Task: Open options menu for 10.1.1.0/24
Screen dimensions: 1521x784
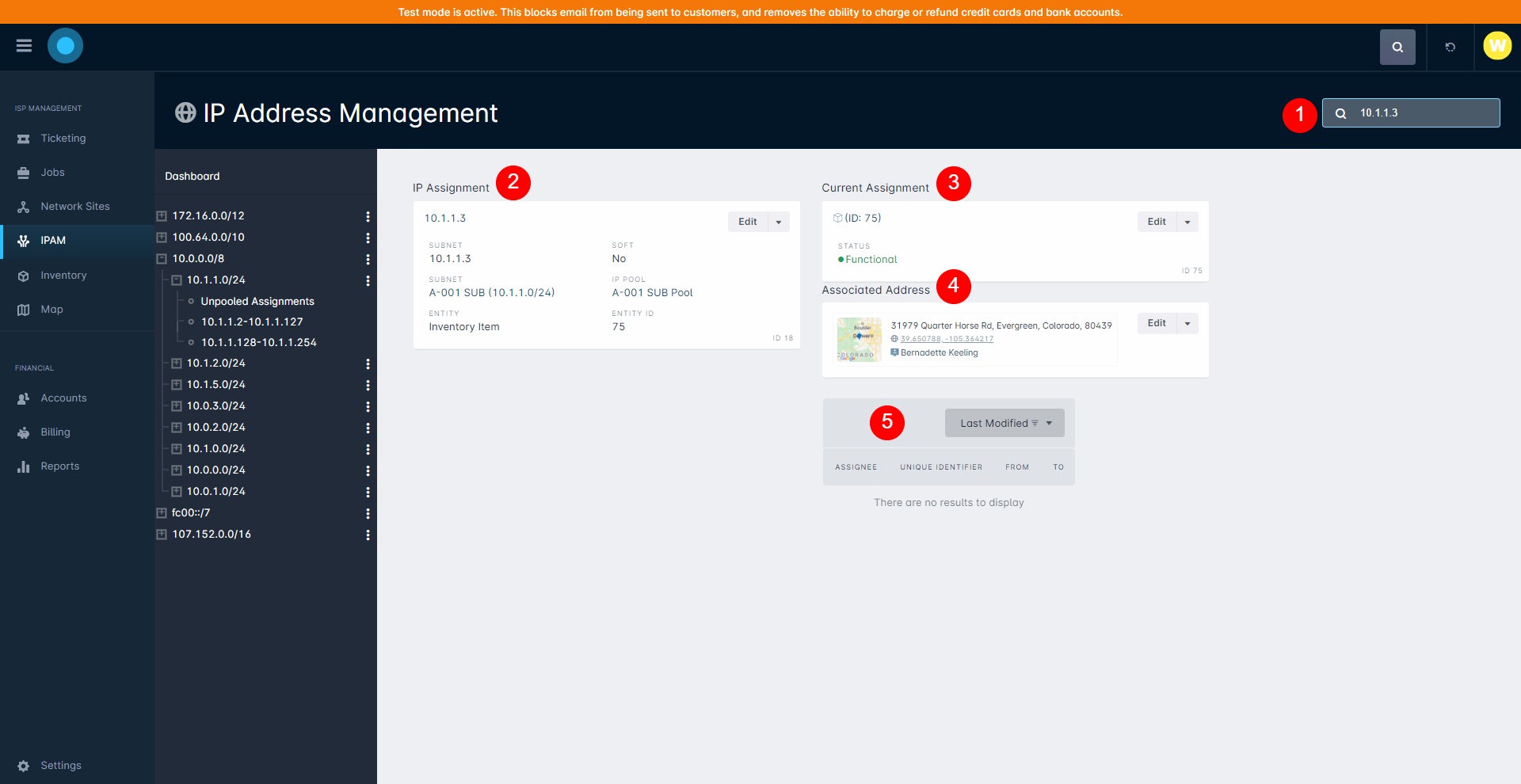Action: click(x=368, y=280)
